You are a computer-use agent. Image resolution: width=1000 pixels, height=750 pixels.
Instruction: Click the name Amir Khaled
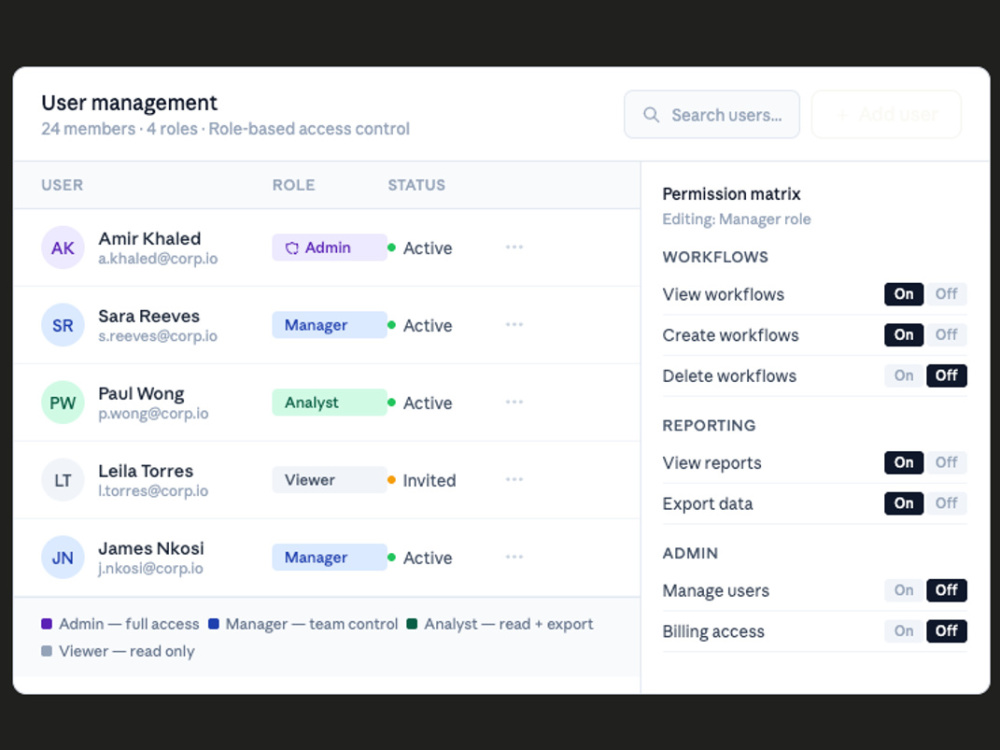point(149,239)
